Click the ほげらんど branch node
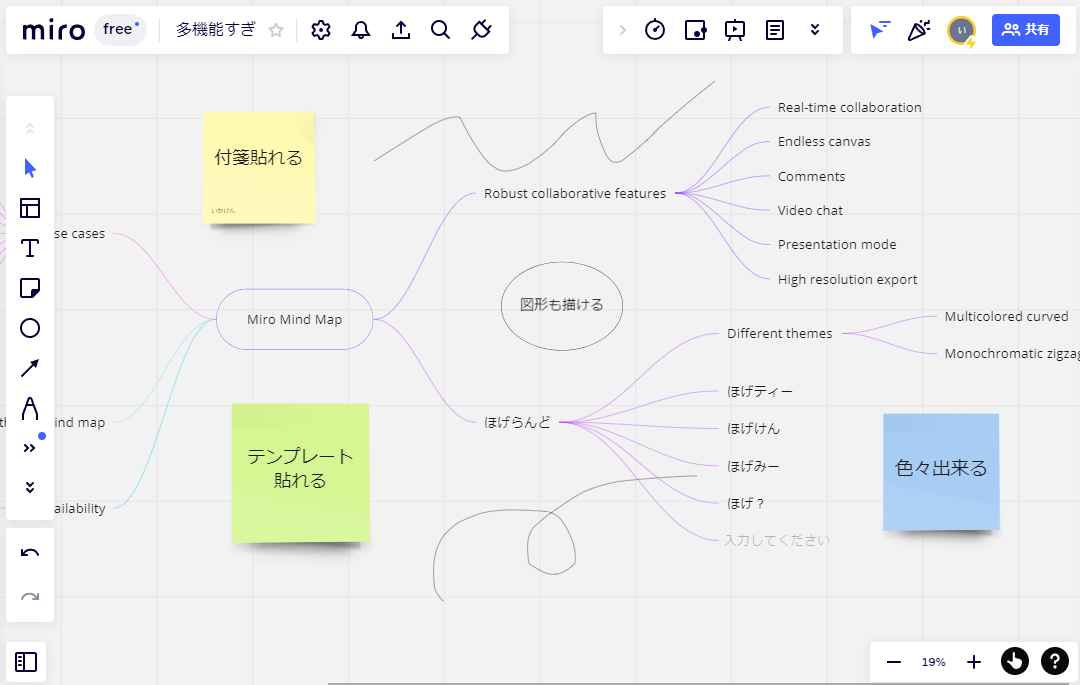 coord(517,422)
